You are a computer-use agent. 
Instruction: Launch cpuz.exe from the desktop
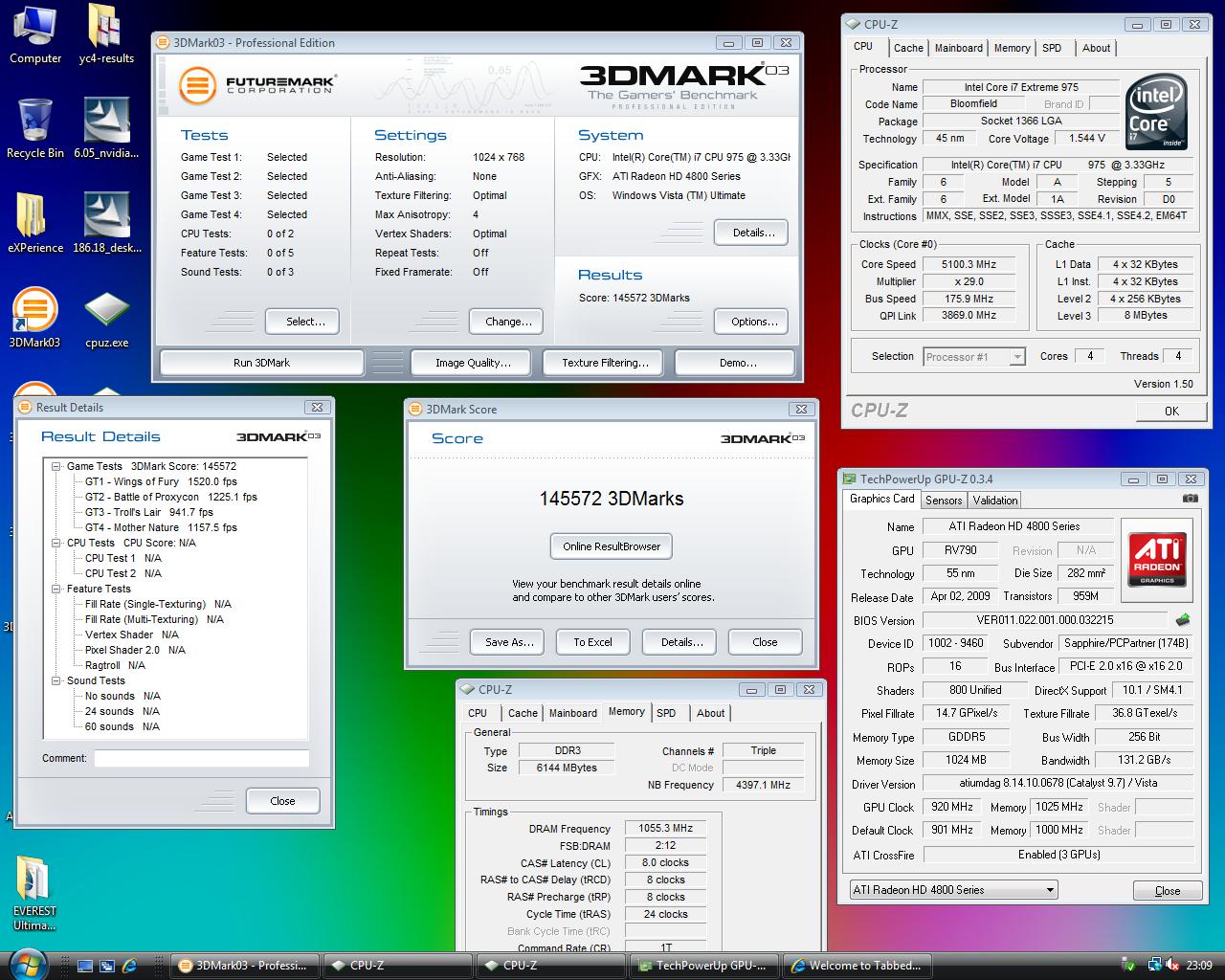(106, 318)
